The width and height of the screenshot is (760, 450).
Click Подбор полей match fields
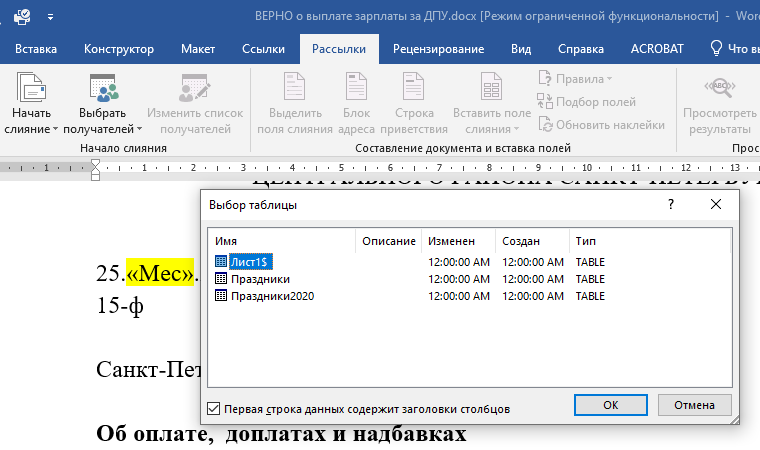click(586, 102)
